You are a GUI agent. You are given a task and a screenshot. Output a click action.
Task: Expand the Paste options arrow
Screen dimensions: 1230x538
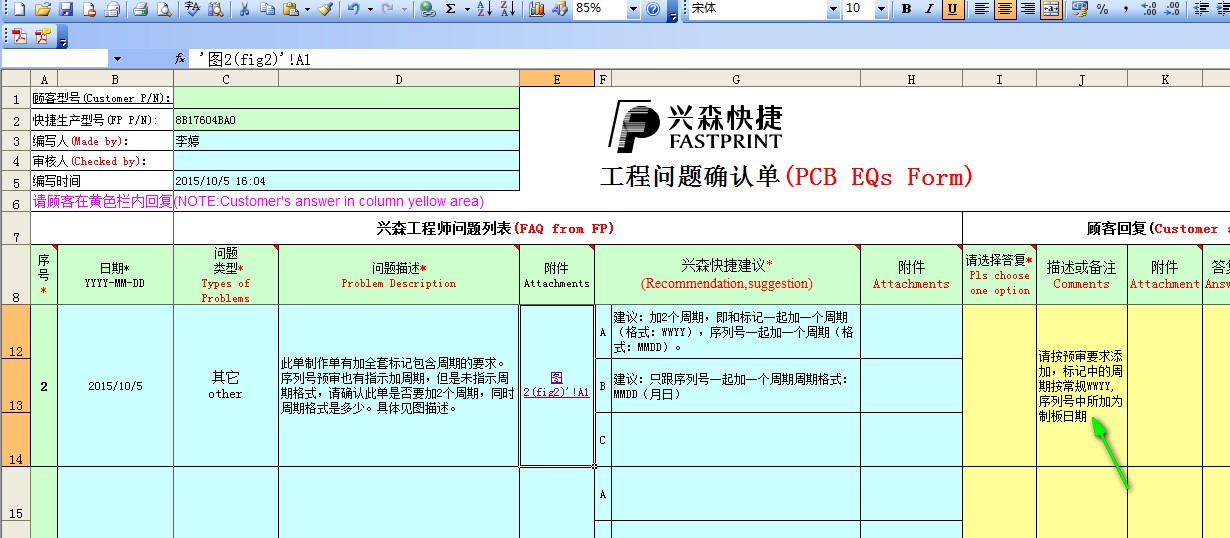(306, 9)
